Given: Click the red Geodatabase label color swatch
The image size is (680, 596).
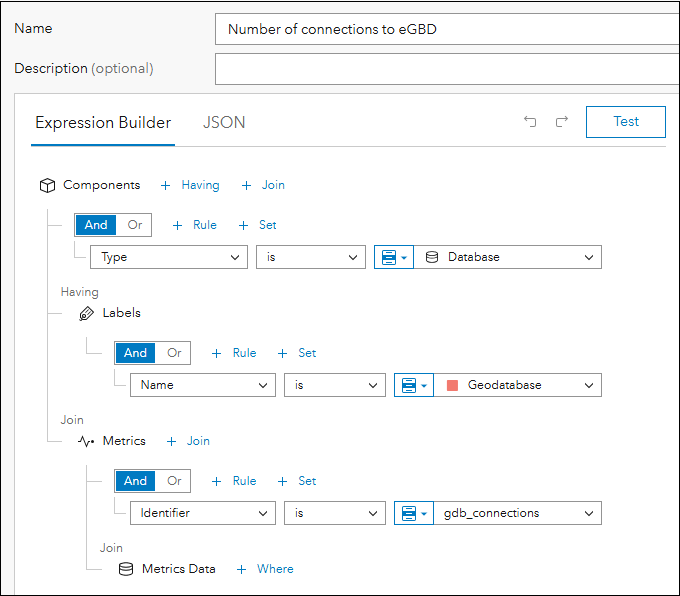Looking at the screenshot, I should 452,385.
